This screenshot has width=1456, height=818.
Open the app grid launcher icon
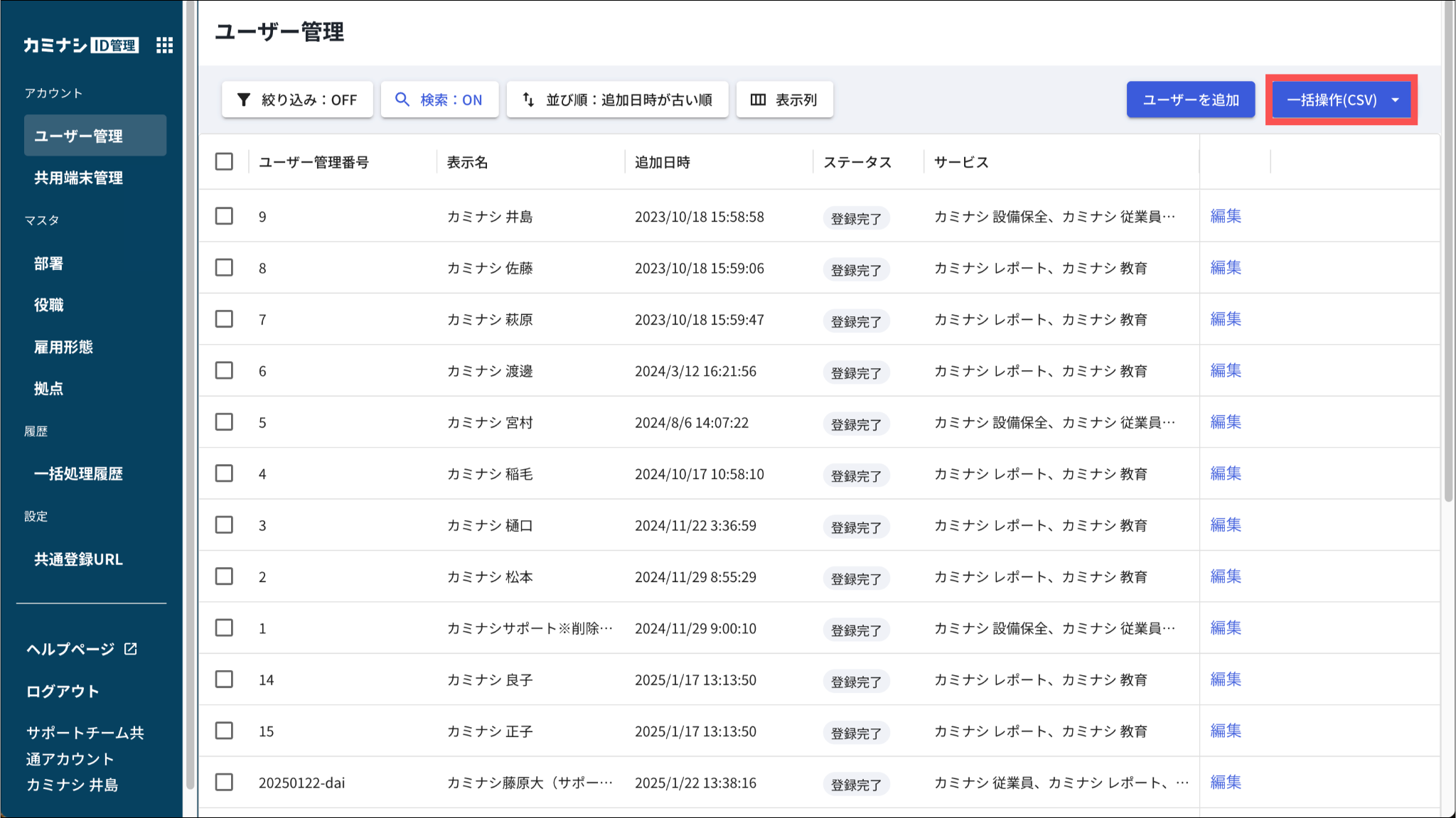[164, 45]
